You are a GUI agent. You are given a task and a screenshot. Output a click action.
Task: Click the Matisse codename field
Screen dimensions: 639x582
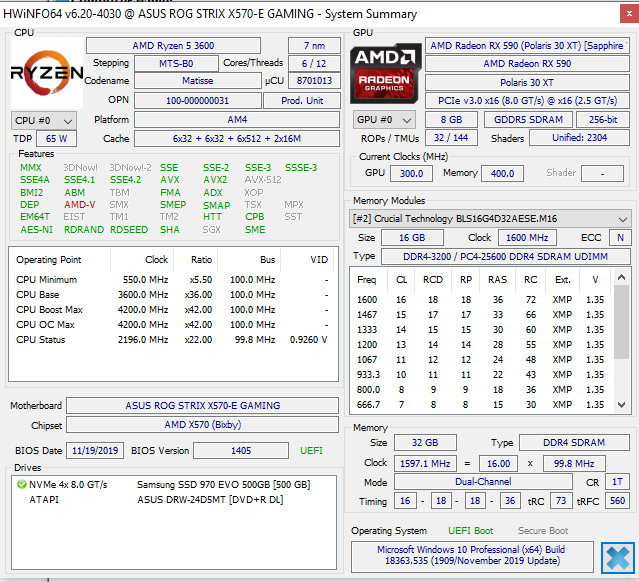pyautogui.click(x=198, y=81)
